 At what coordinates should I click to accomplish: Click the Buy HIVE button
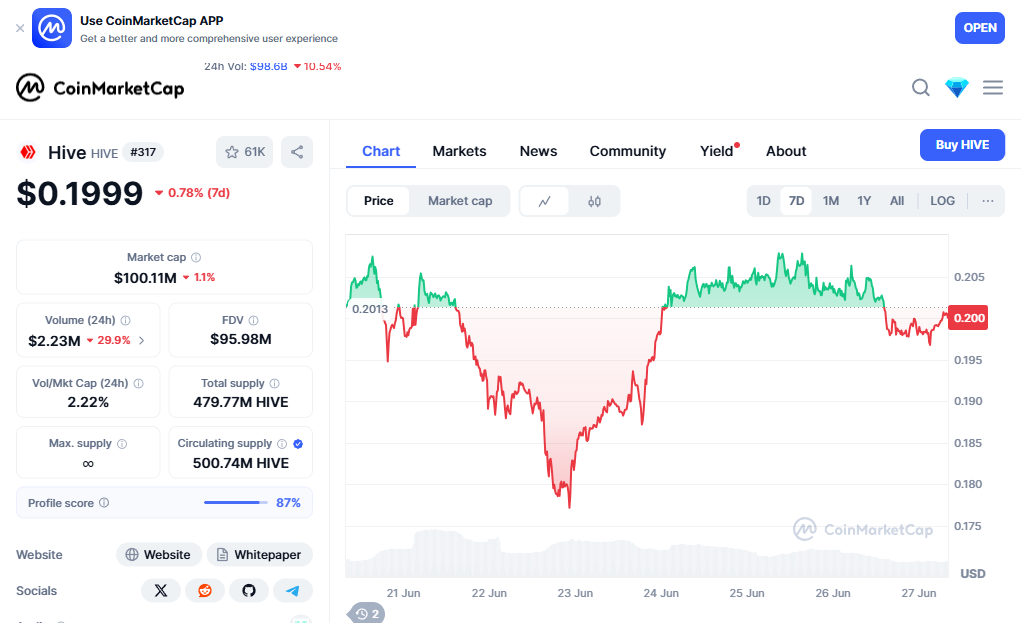(961, 145)
